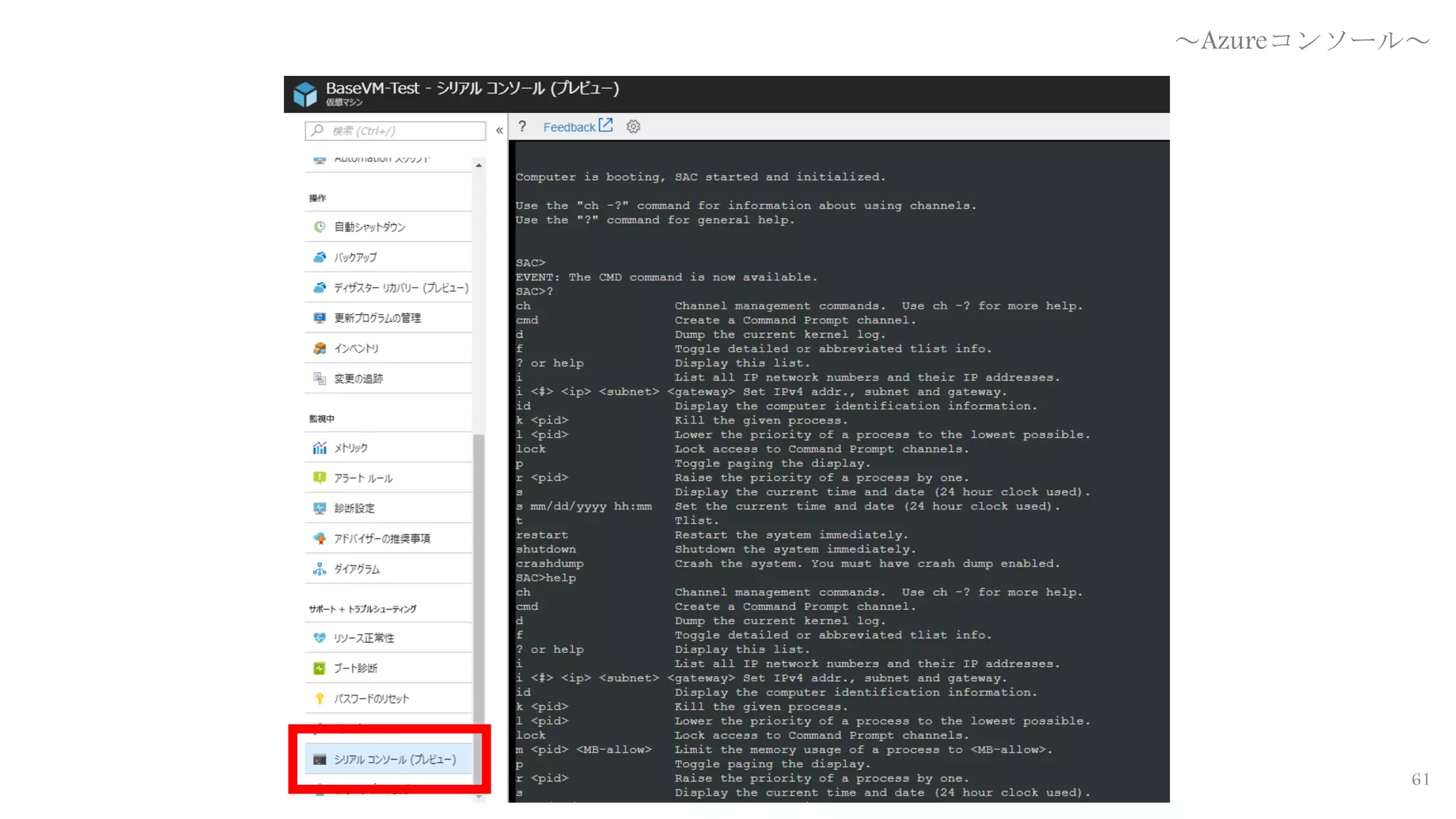Click the Boot diagnostics green icon
1456x819 pixels.
tap(320, 668)
